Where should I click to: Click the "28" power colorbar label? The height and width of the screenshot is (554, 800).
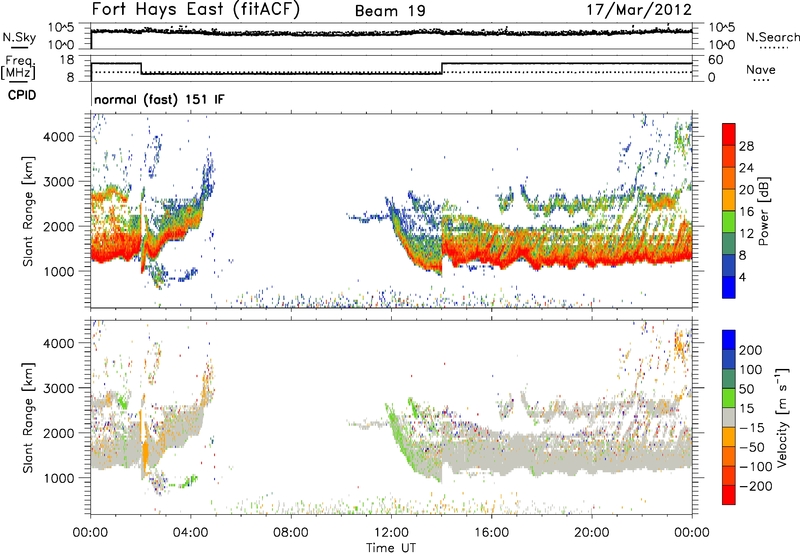(746, 146)
